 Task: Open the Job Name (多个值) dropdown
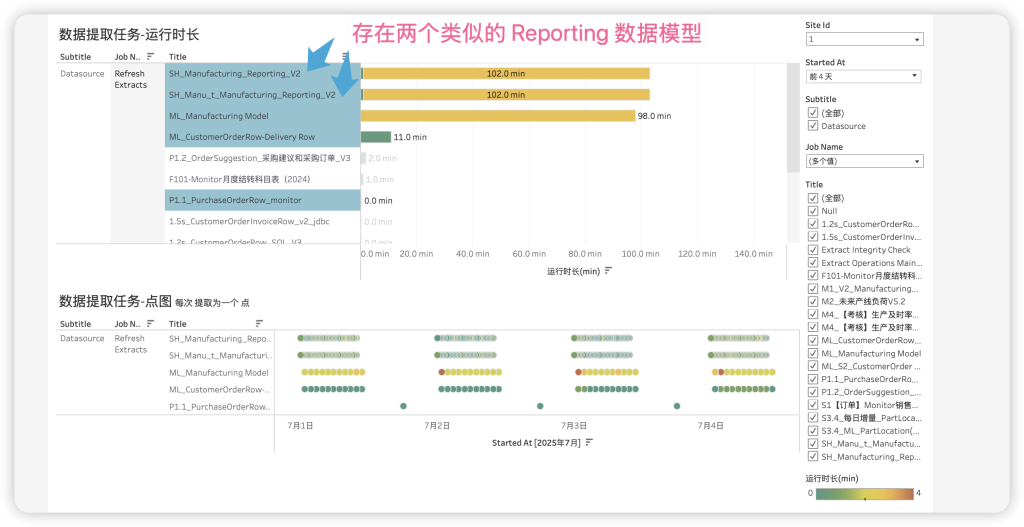pos(863,161)
